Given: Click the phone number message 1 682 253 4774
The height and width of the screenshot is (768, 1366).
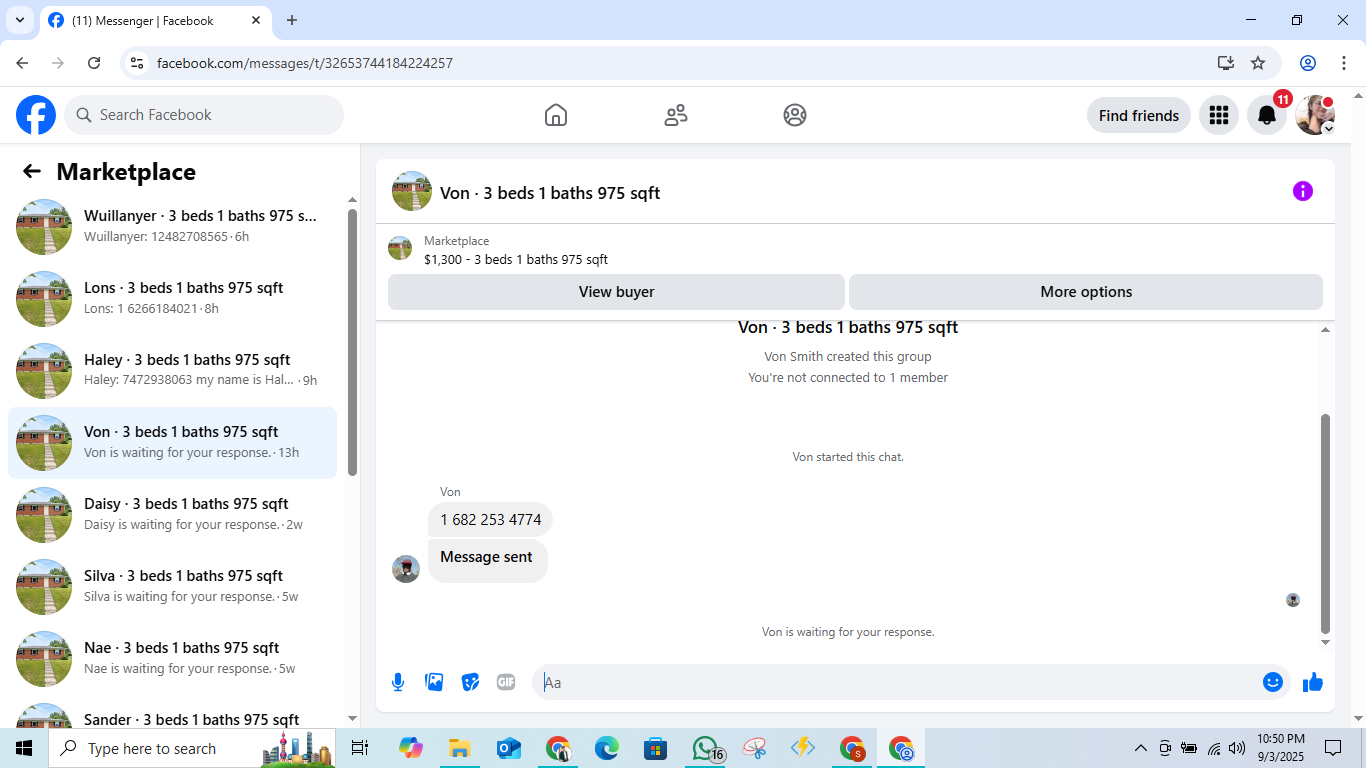Looking at the screenshot, I should click(490, 520).
